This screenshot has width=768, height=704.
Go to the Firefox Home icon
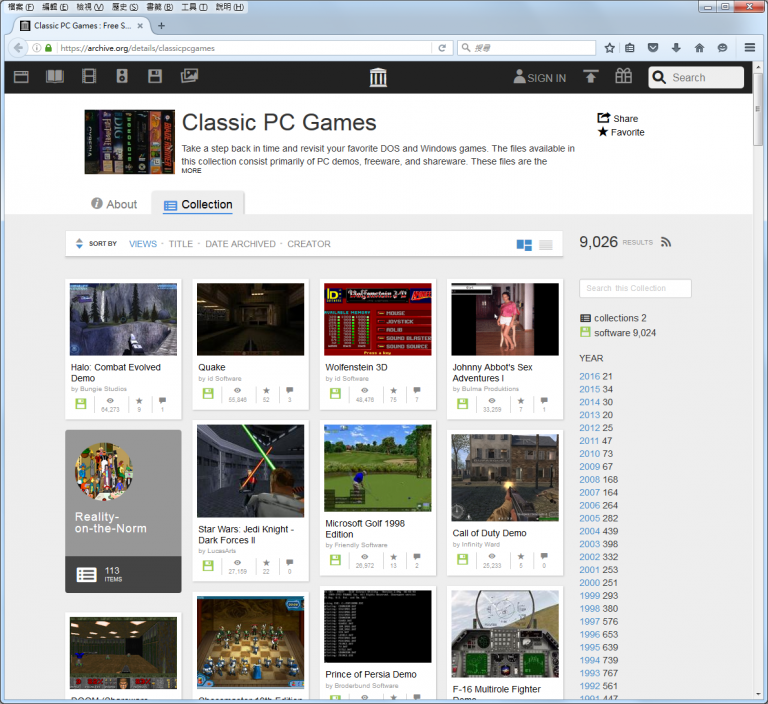[699, 48]
